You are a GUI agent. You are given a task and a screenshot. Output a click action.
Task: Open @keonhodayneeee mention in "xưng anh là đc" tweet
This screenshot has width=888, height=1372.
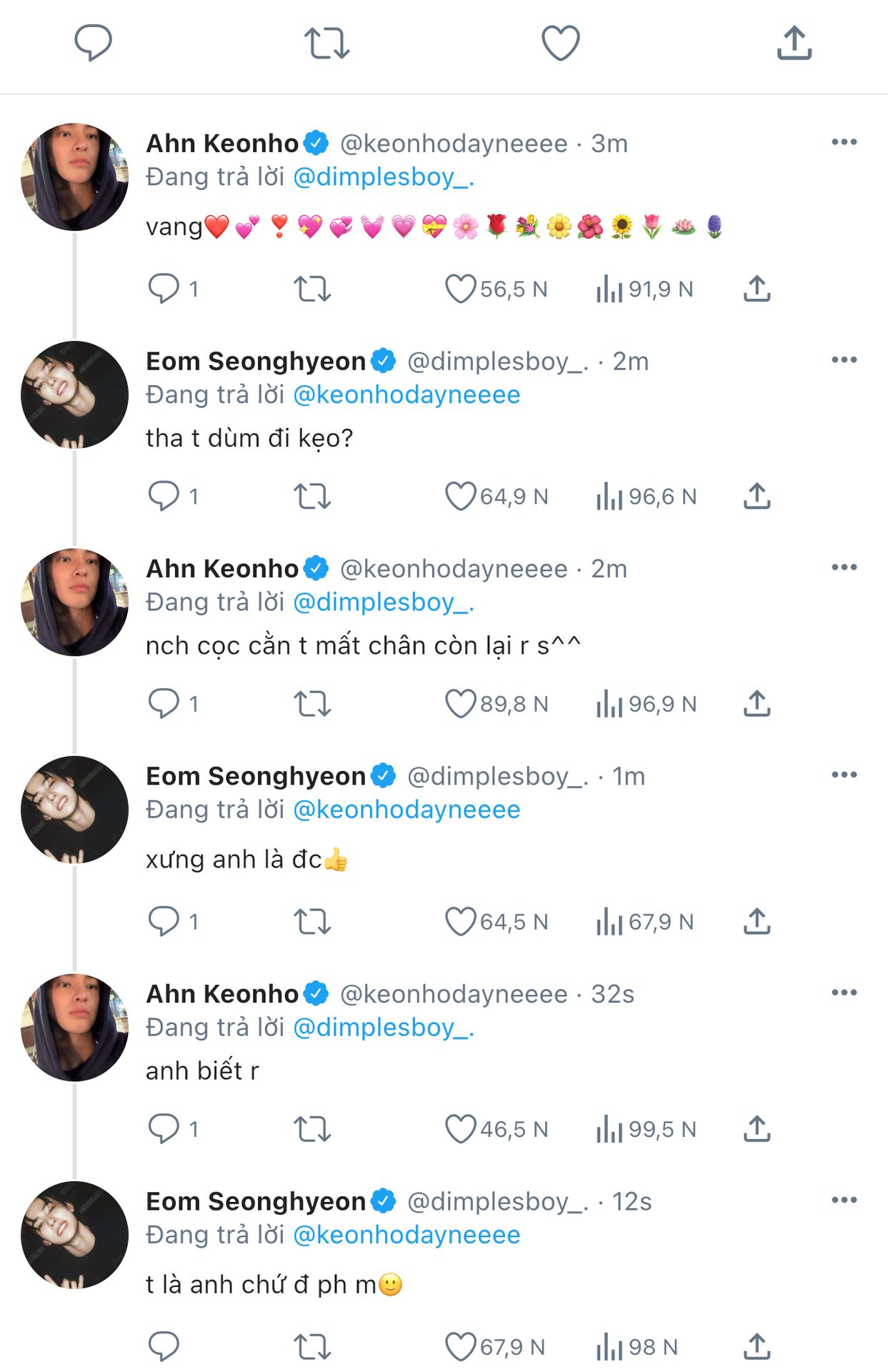click(406, 810)
